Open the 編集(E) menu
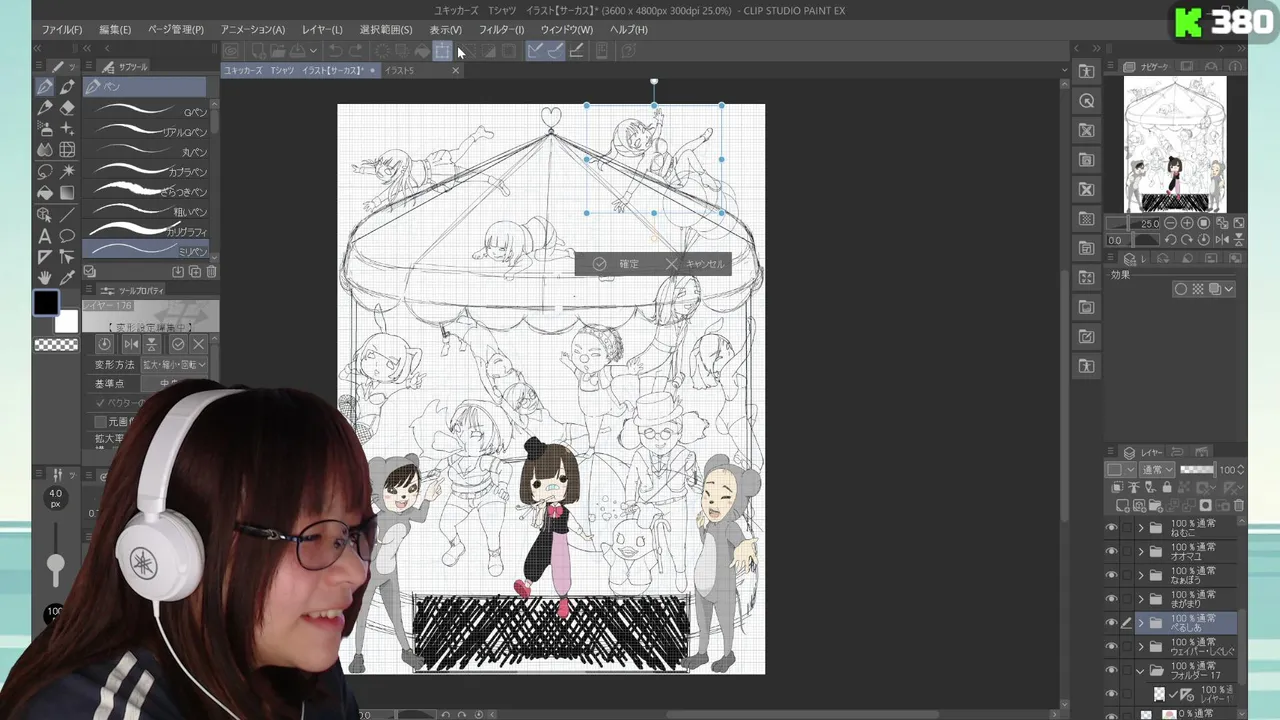The height and width of the screenshot is (720, 1280). (x=115, y=30)
